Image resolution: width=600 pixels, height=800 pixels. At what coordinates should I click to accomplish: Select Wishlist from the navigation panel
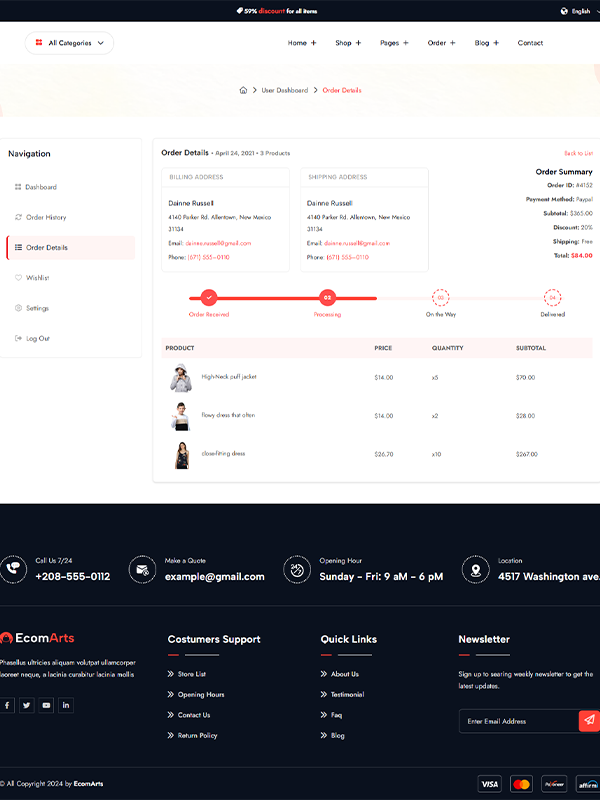(37, 278)
